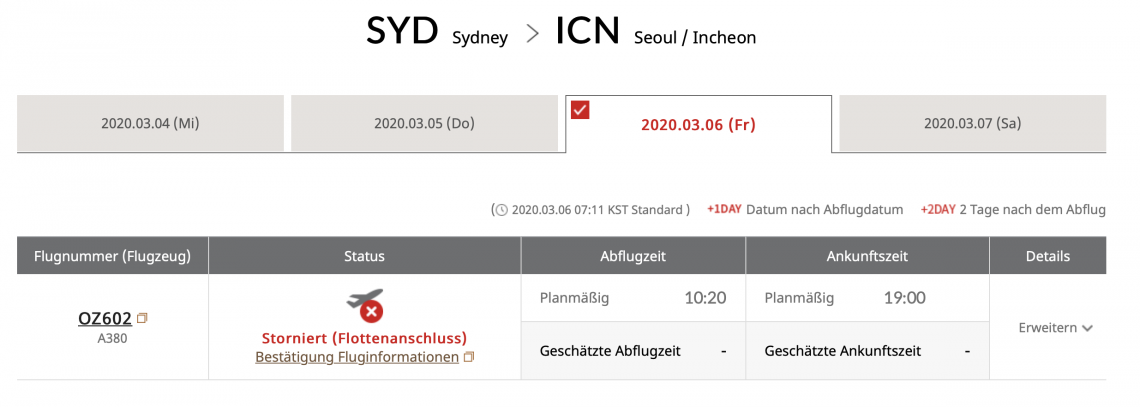Select the 2020.03.05 (Do) date tab
The image size is (1140, 407).
tap(424, 124)
